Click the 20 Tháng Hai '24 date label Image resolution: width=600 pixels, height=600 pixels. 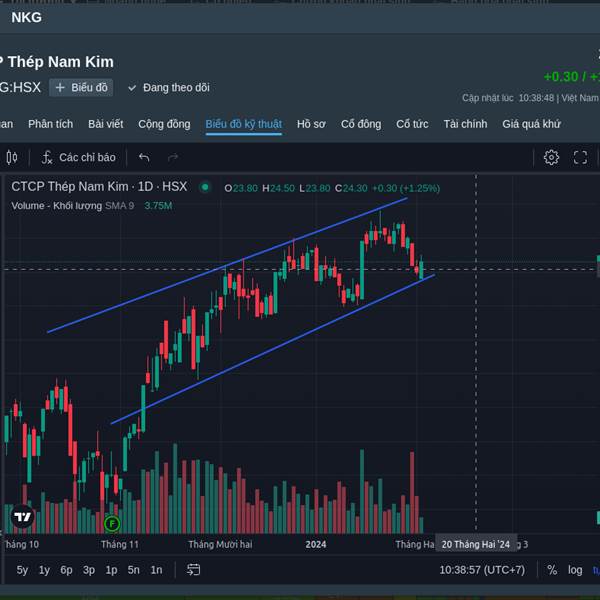pyautogui.click(x=476, y=544)
